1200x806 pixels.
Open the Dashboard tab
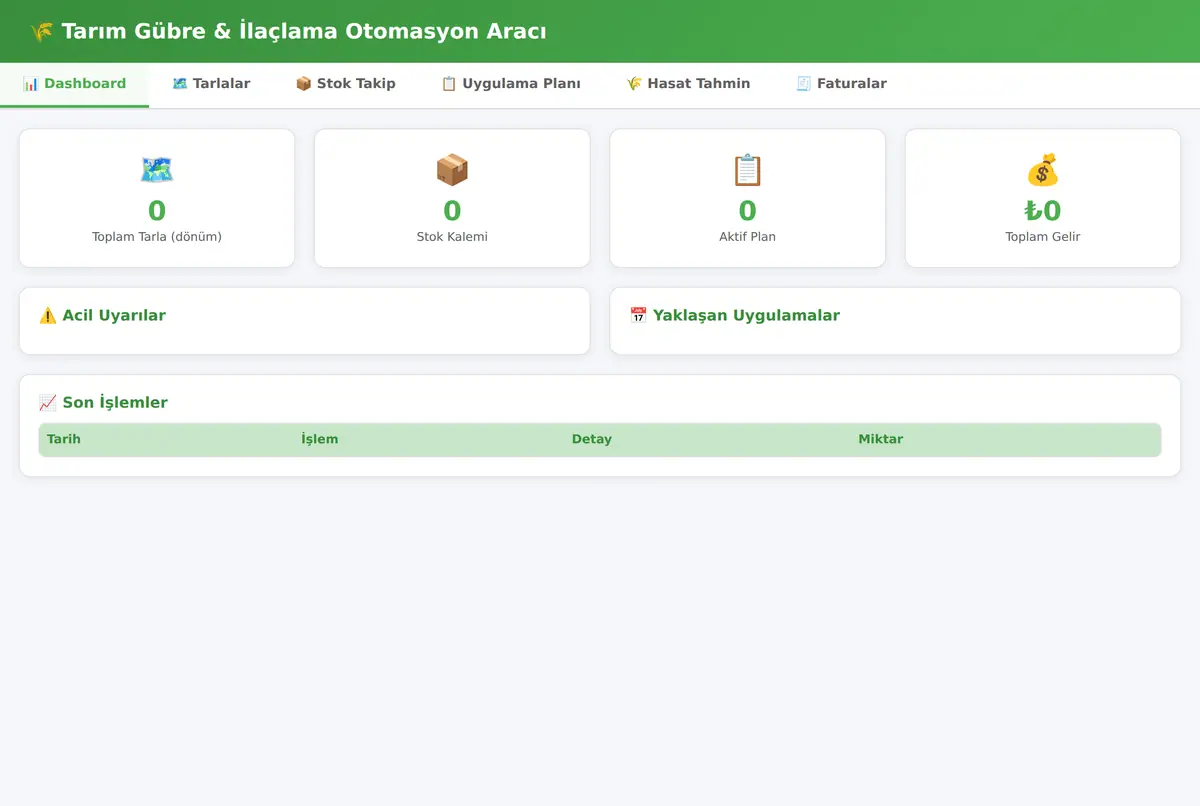pos(74,84)
